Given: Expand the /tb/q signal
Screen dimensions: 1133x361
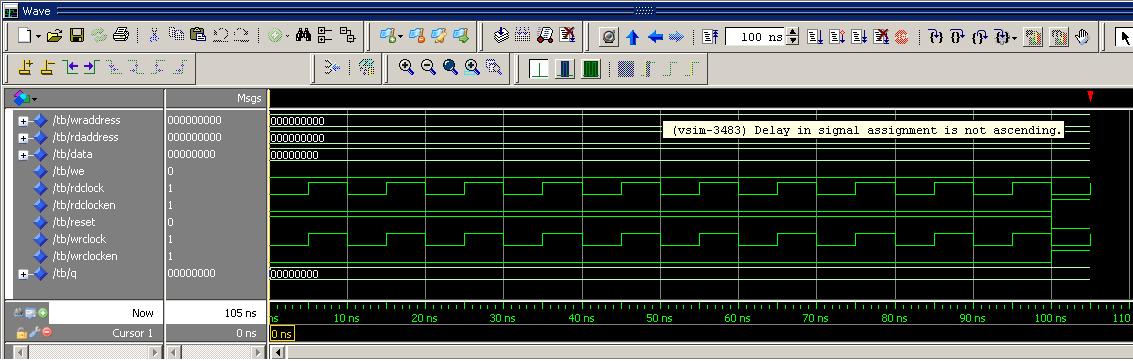Looking at the screenshot, I should coord(23,274).
